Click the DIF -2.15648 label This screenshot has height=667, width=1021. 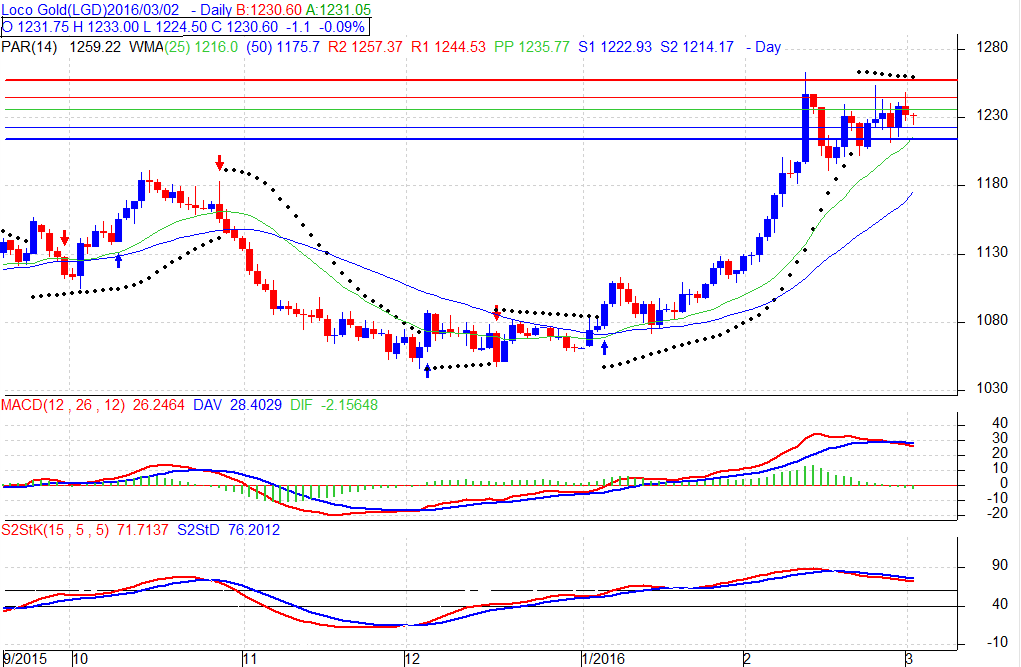[334, 405]
